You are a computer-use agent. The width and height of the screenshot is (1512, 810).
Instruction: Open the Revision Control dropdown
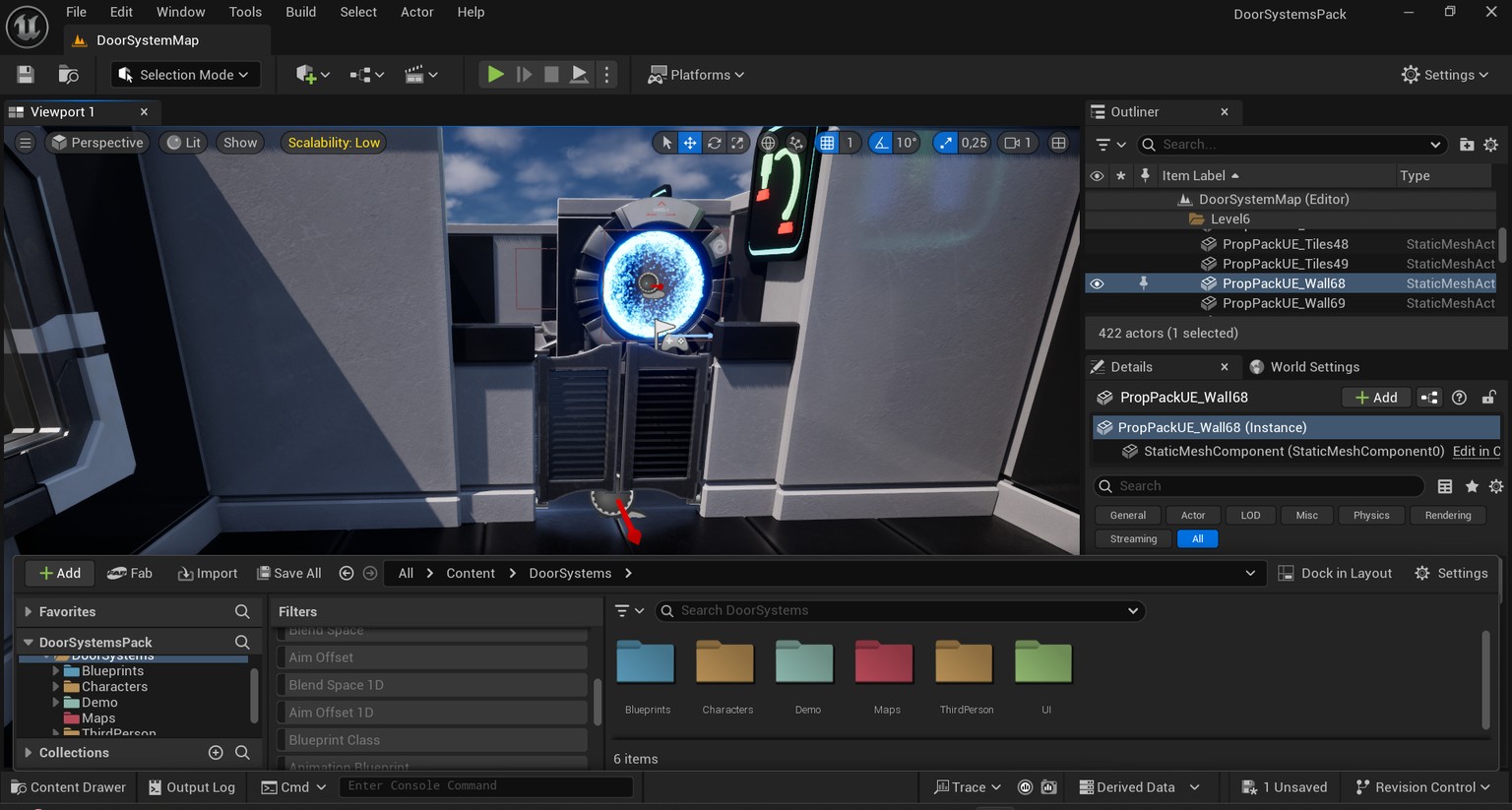pos(1423,787)
